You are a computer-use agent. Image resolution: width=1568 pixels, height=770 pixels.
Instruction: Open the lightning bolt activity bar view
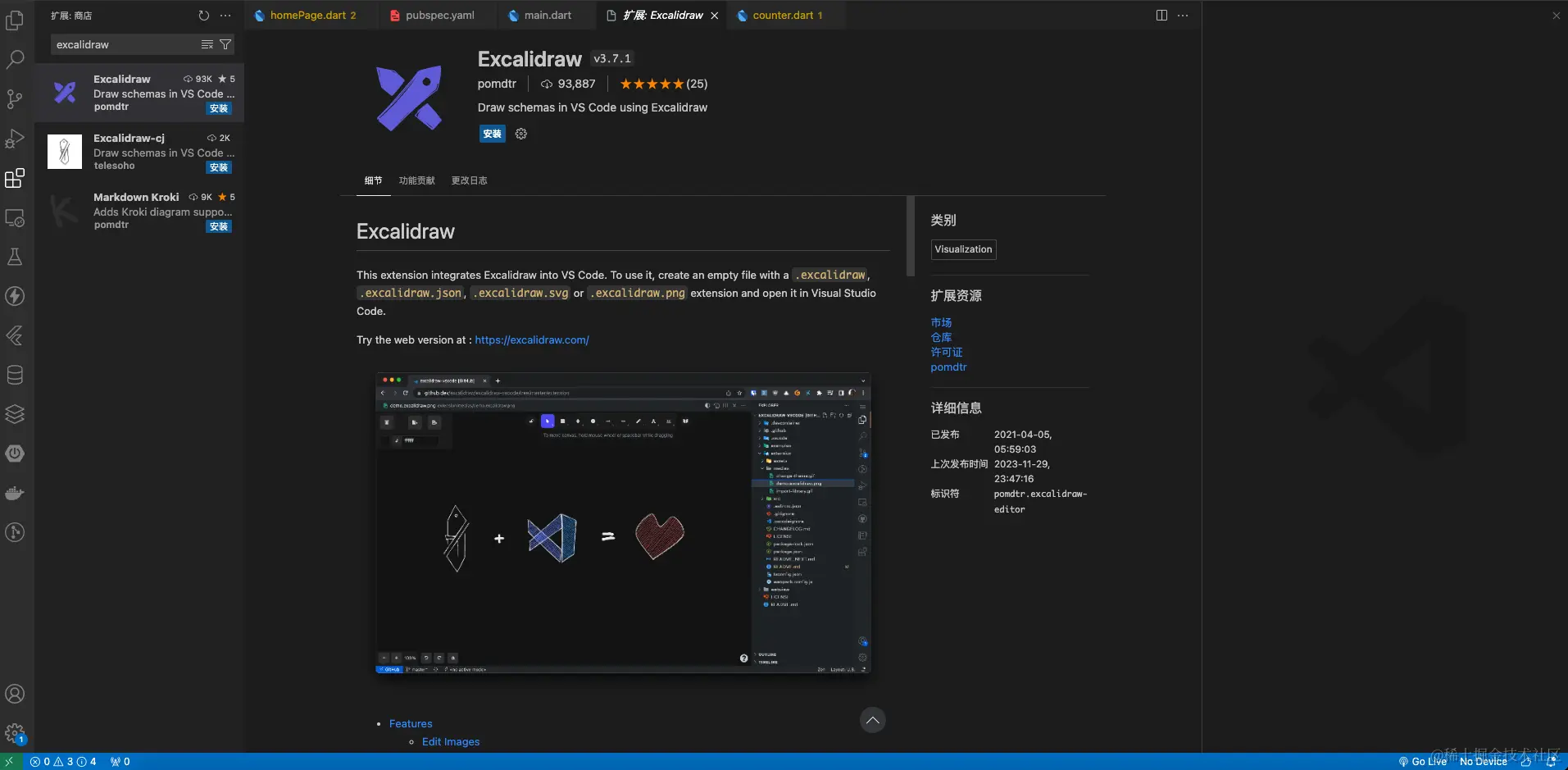click(x=15, y=296)
